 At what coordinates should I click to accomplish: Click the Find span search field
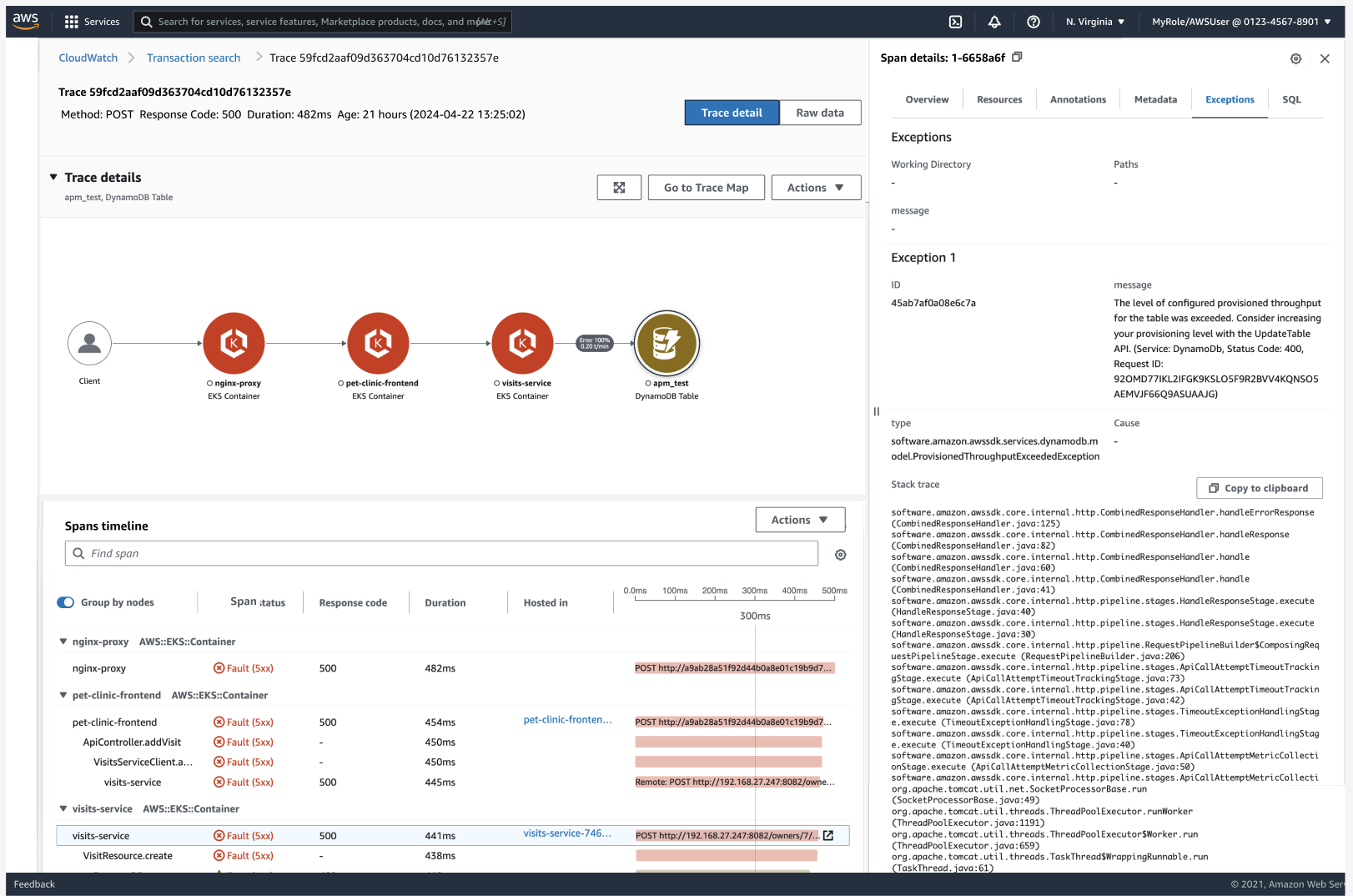[442, 553]
